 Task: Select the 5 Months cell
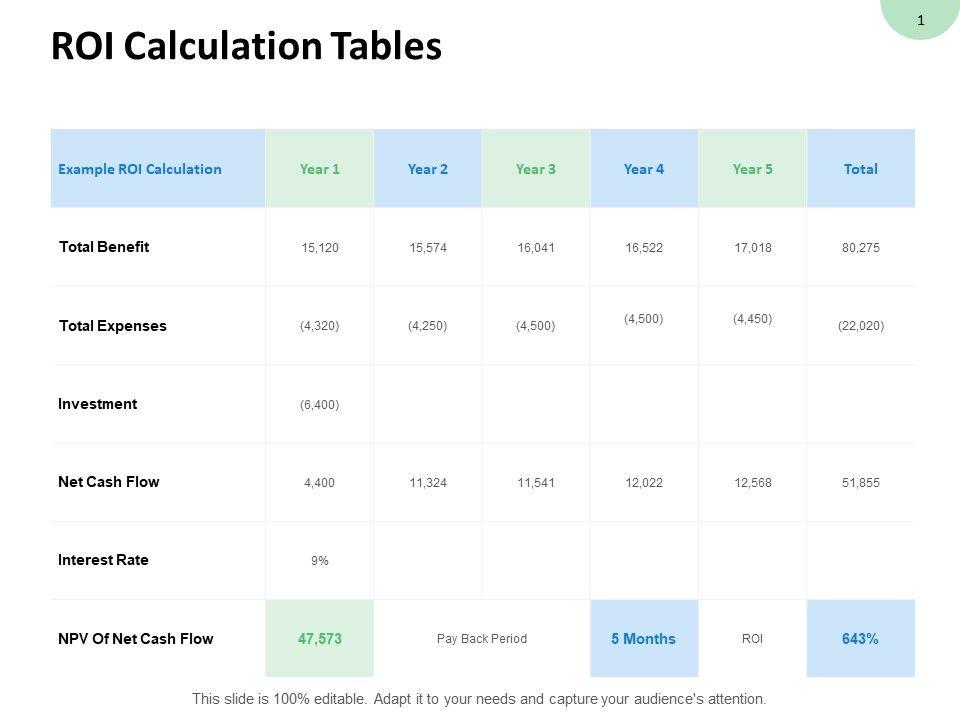(x=644, y=639)
